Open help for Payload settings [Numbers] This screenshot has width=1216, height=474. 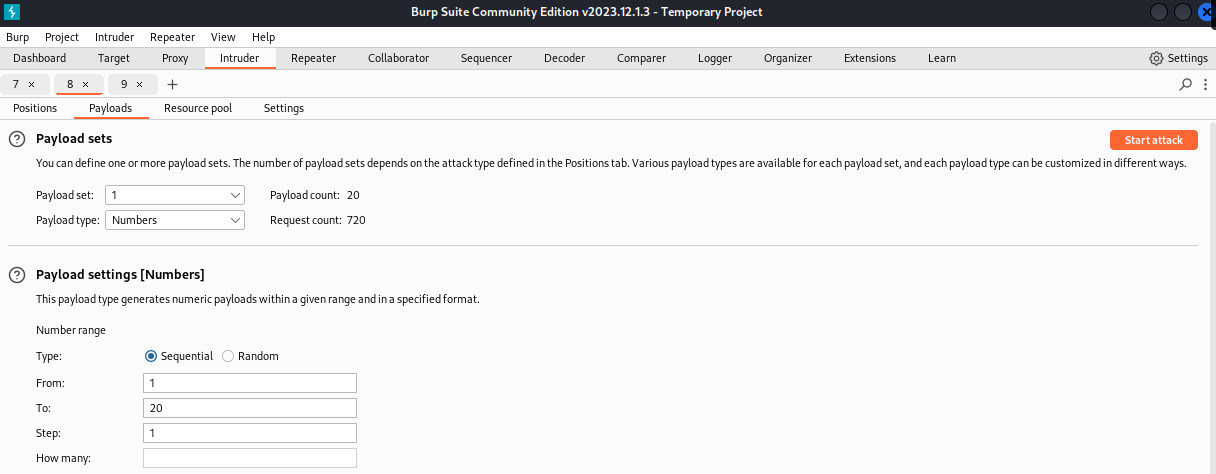click(17, 274)
